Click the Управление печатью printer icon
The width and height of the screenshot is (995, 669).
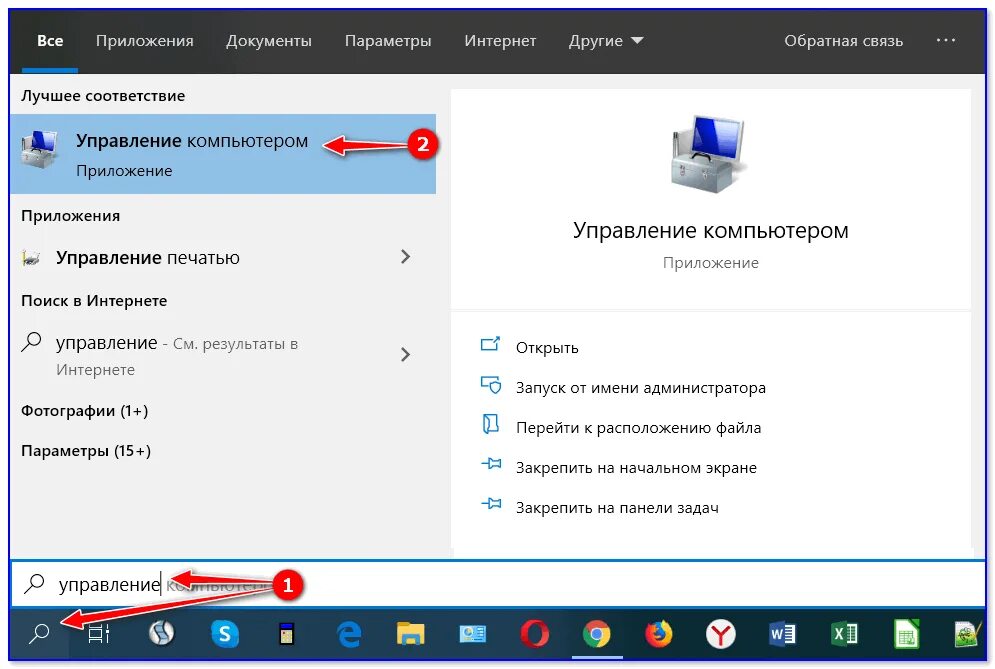coord(30,258)
